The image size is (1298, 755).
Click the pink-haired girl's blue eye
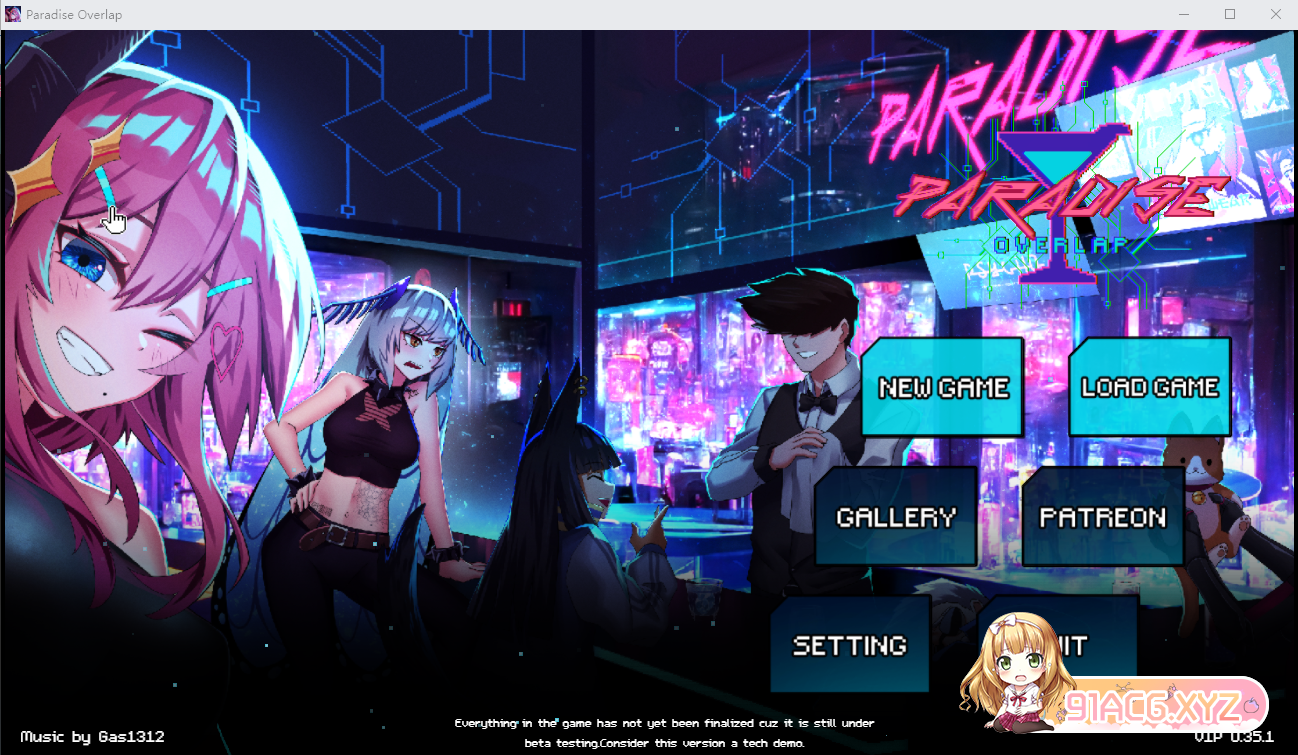point(82,260)
